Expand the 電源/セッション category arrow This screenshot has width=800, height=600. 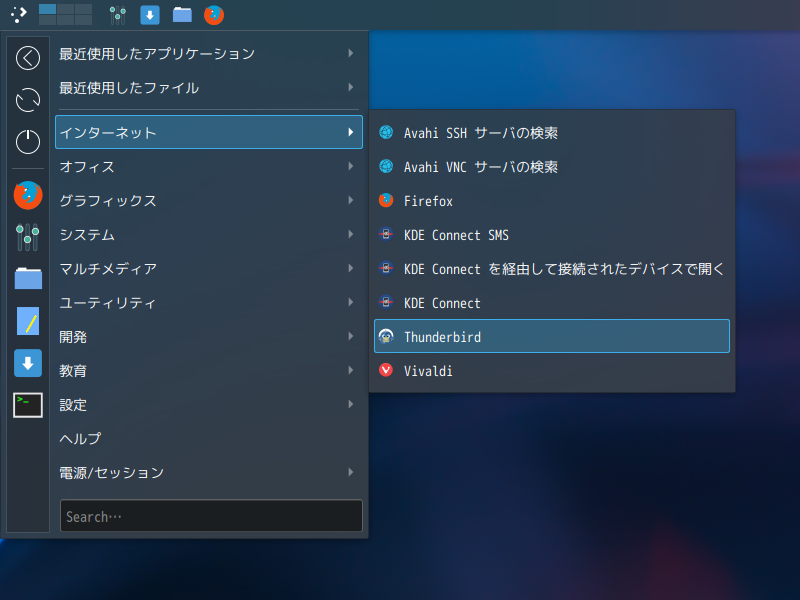351,472
